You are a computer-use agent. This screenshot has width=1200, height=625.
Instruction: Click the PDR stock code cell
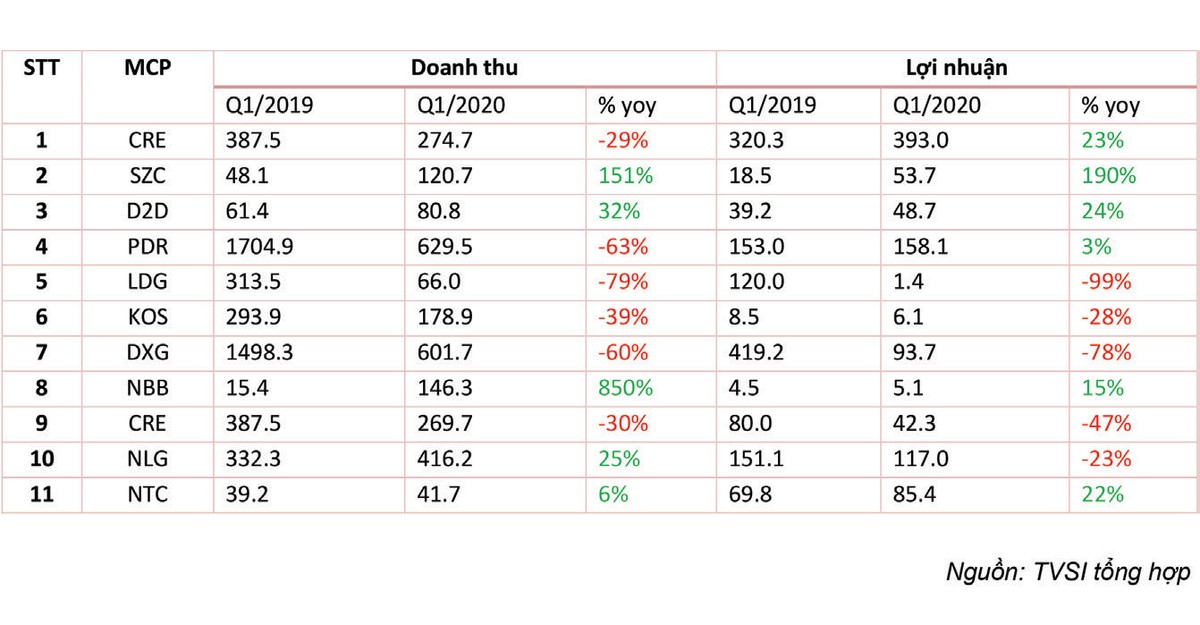point(148,247)
